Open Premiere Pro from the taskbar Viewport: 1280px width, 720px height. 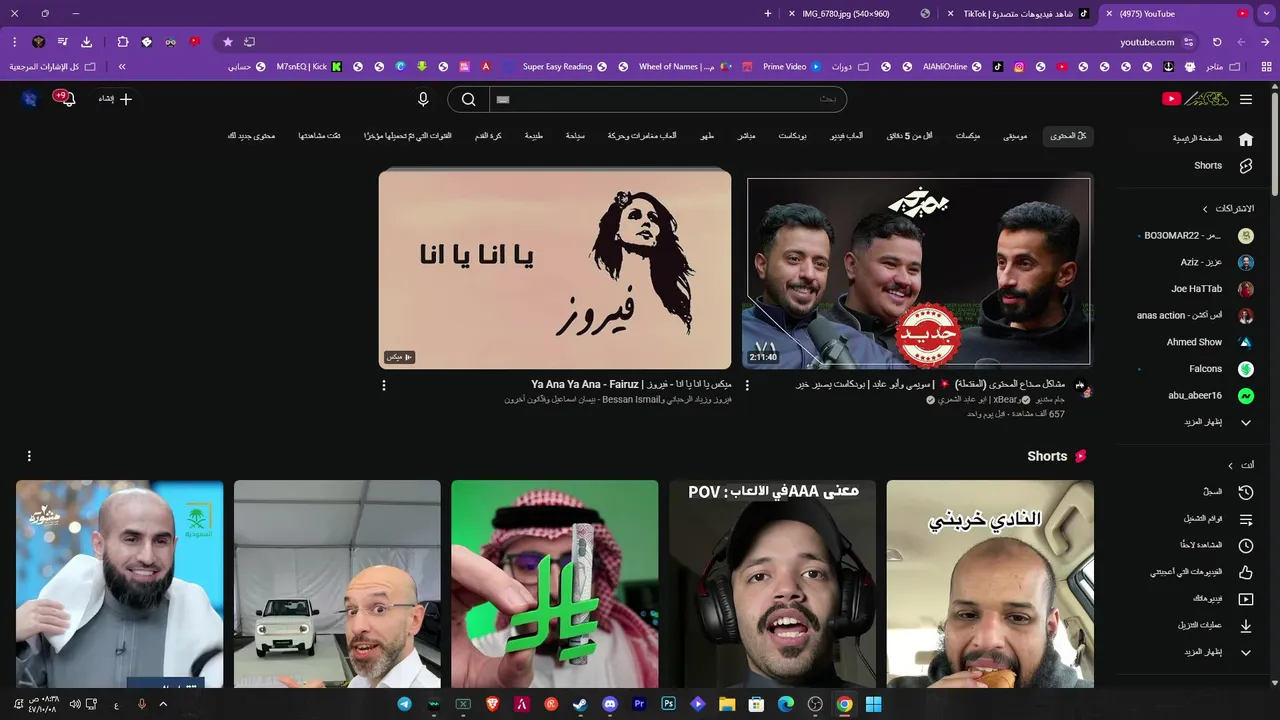[x=639, y=704]
